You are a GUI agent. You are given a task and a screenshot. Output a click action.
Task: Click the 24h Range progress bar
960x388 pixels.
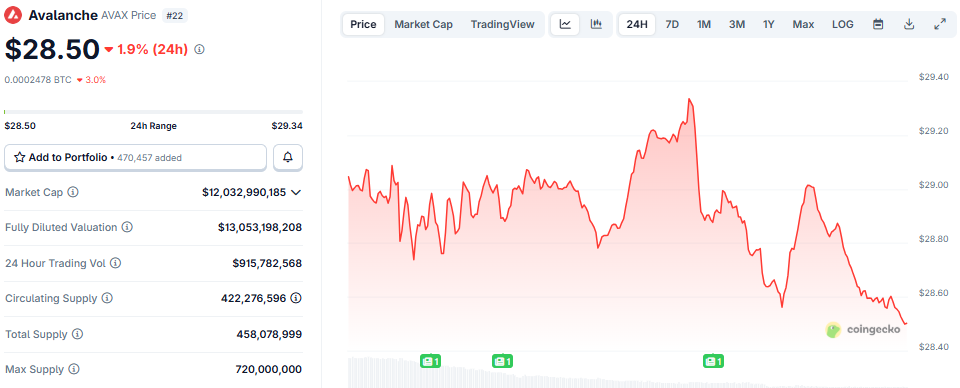pos(153,112)
